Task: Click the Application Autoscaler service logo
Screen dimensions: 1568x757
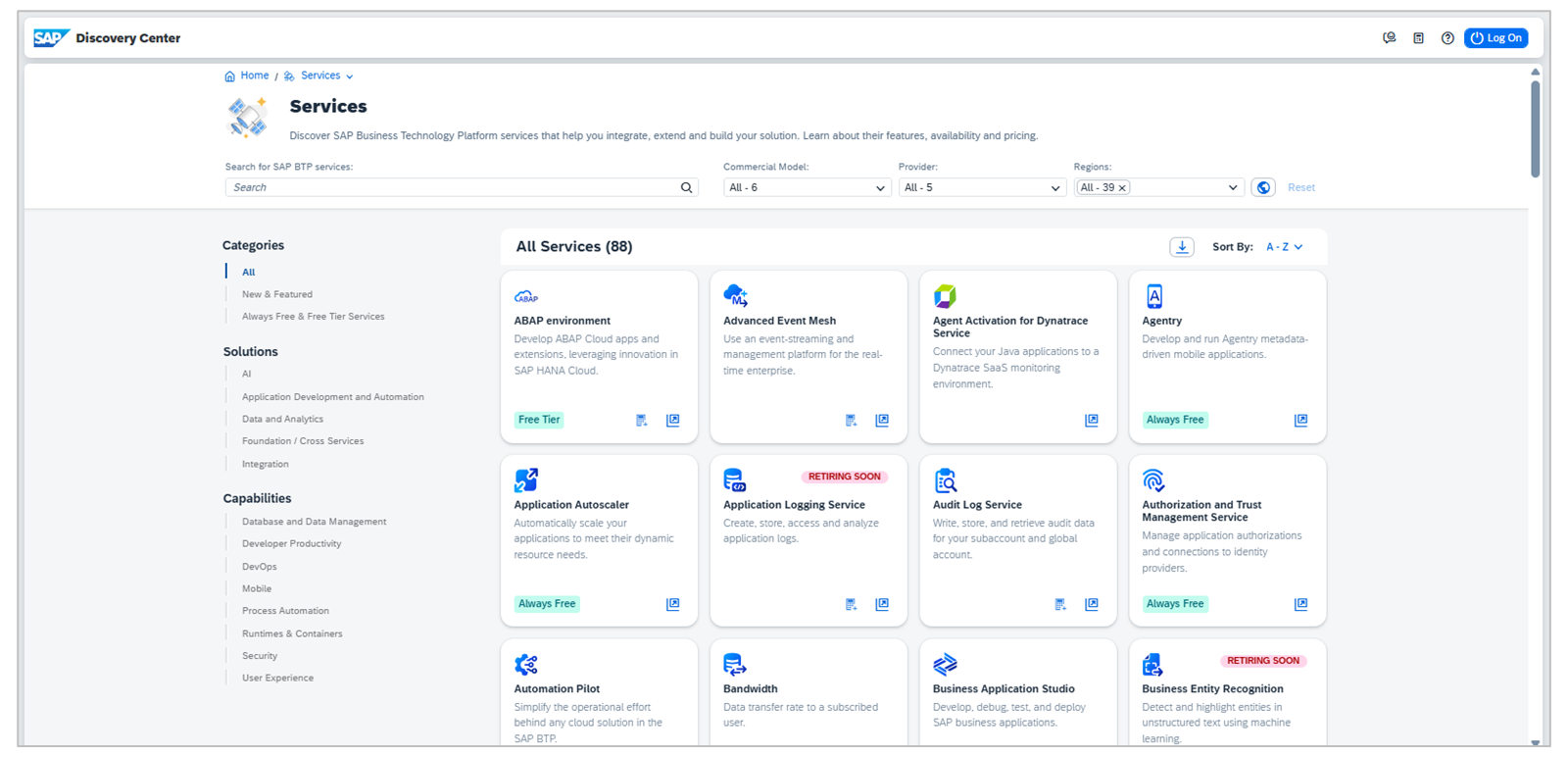Action: (526, 479)
